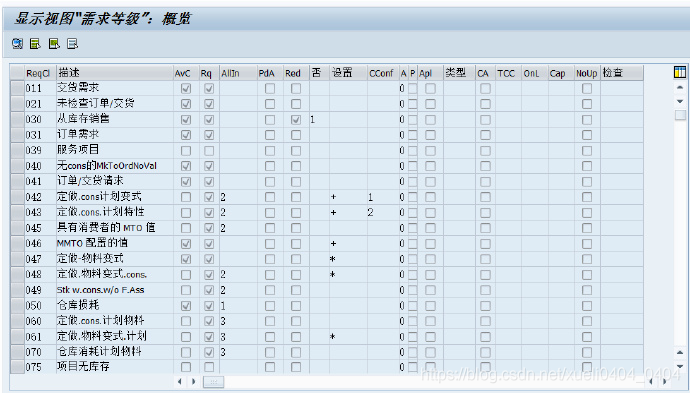Click the horizontal scroll left arrow

tap(180, 382)
